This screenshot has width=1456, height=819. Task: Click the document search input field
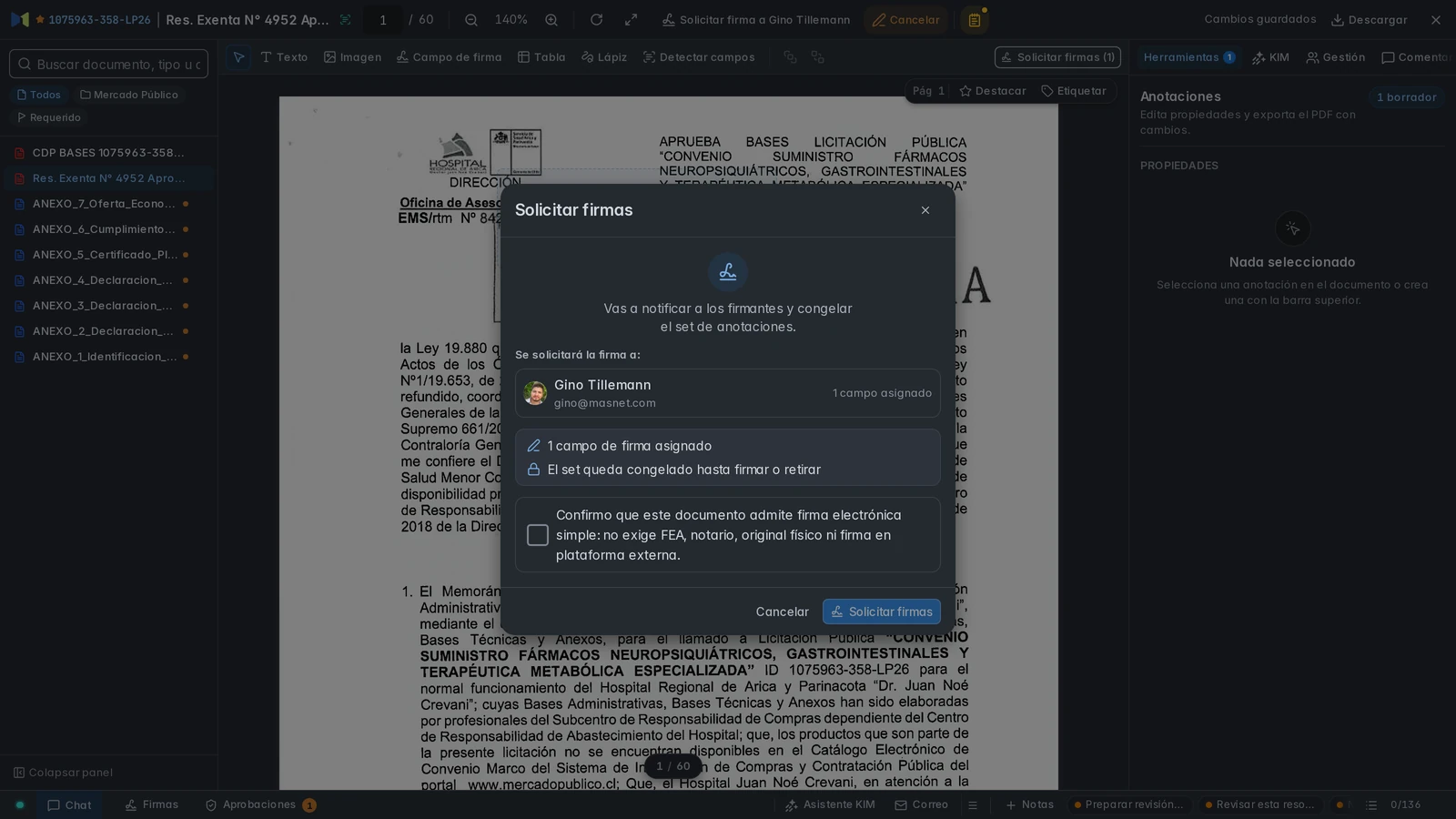108,64
